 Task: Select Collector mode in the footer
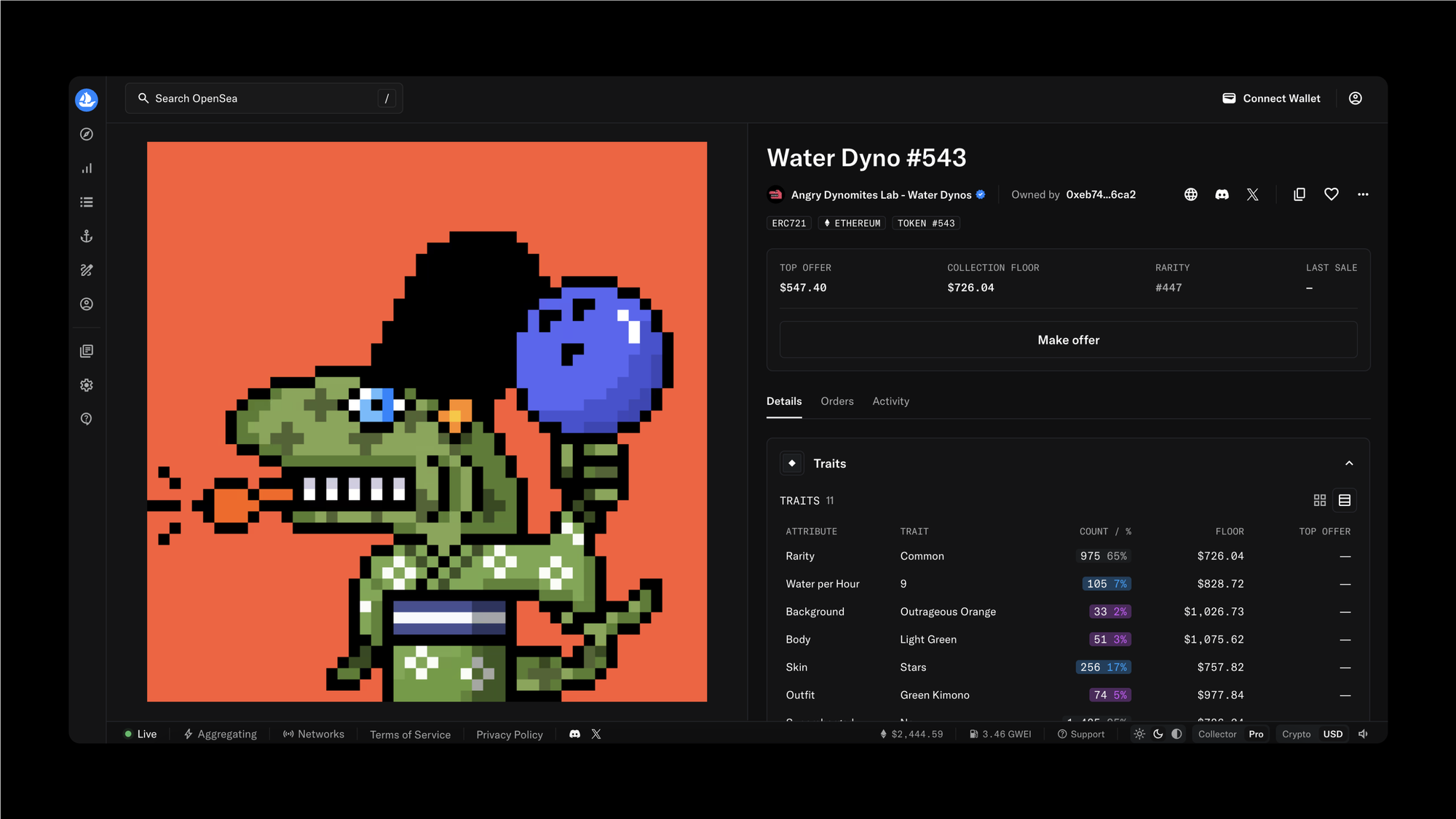[x=1217, y=734]
